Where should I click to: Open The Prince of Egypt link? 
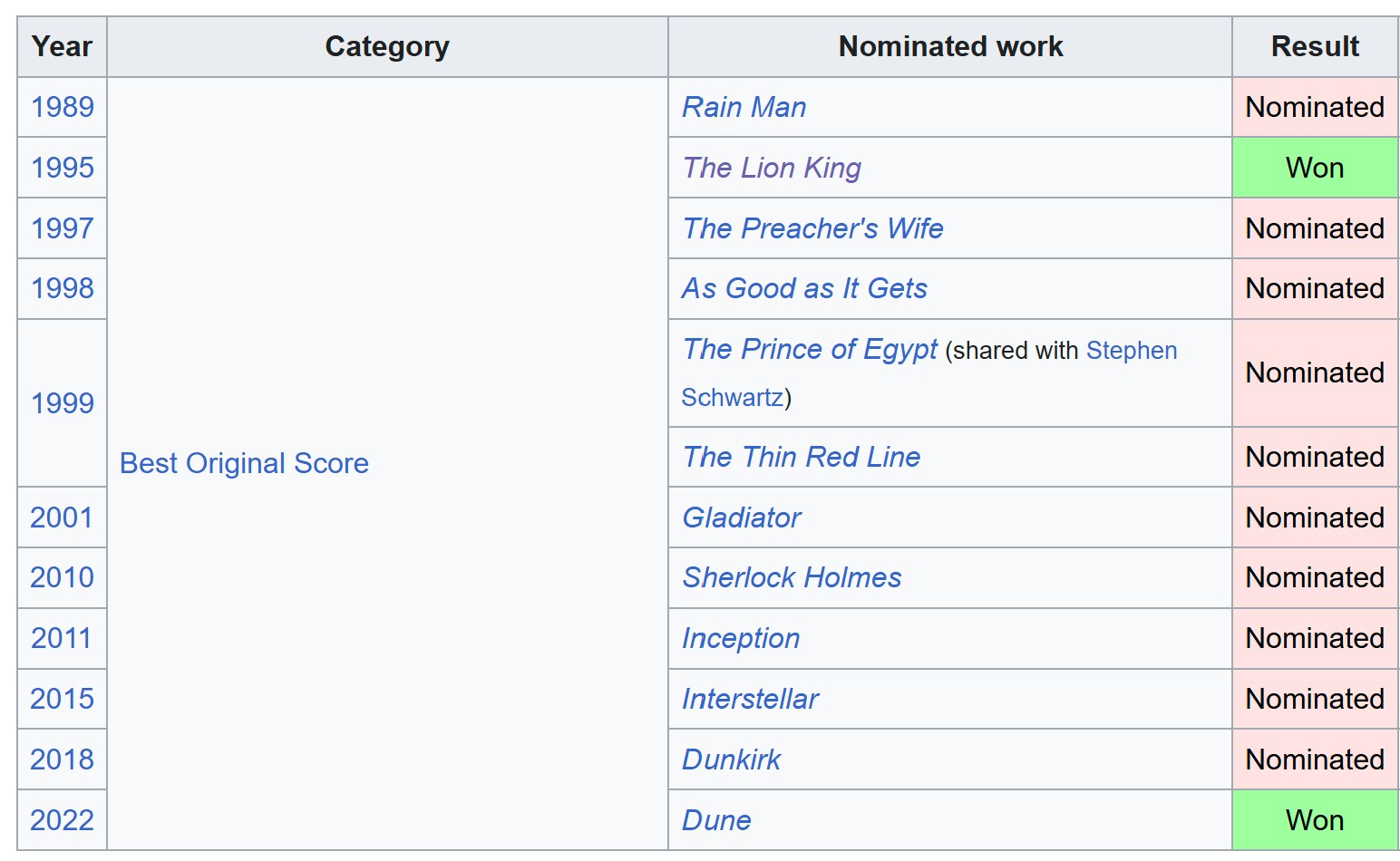pos(810,349)
